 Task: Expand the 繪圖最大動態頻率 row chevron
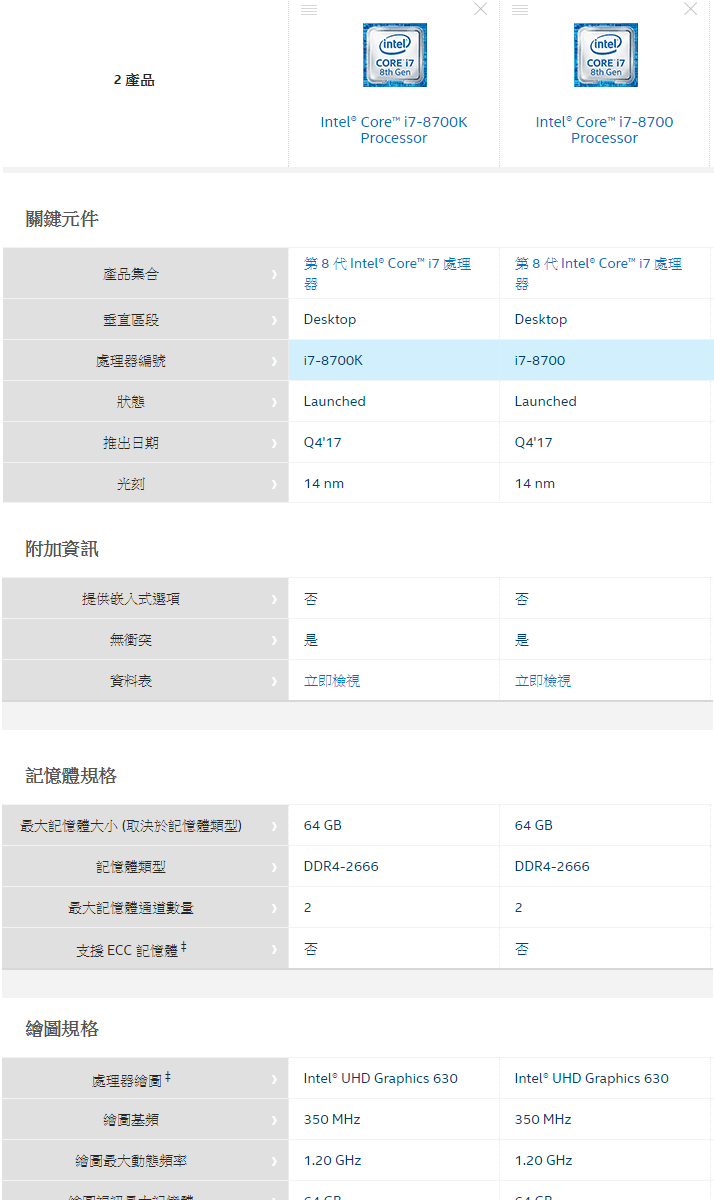[x=274, y=1161]
